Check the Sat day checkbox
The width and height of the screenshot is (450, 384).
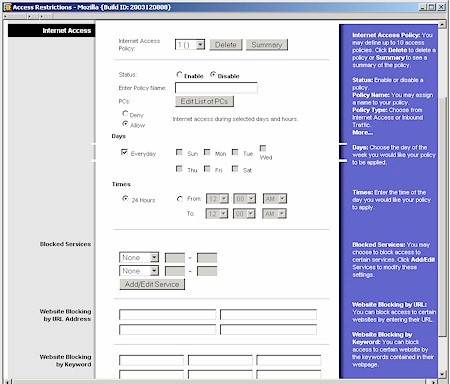tap(235, 169)
